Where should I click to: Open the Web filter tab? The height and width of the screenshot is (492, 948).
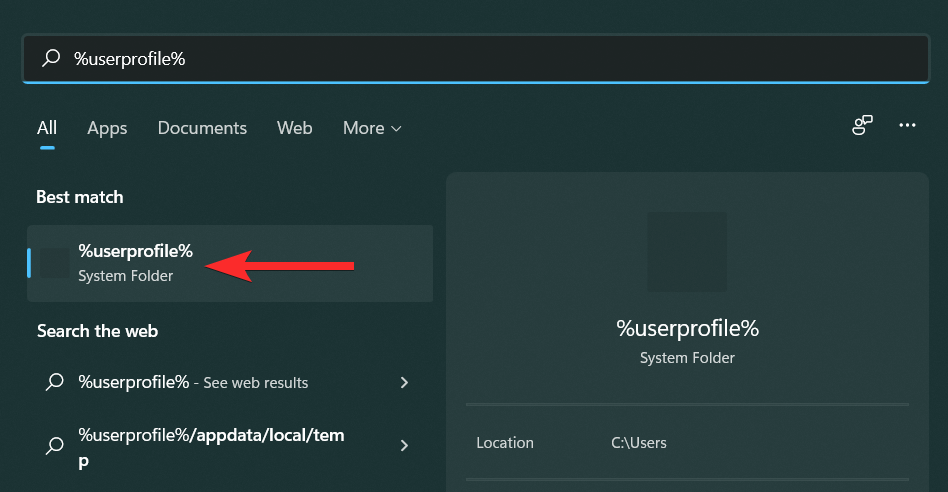[295, 128]
